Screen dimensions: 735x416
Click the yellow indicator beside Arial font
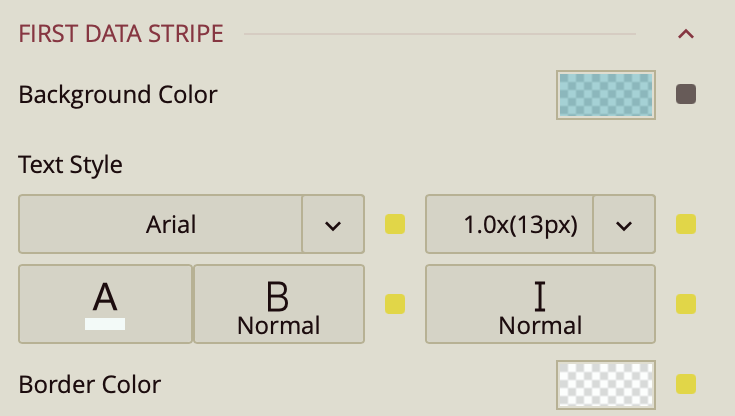pyautogui.click(x=395, y=224)
